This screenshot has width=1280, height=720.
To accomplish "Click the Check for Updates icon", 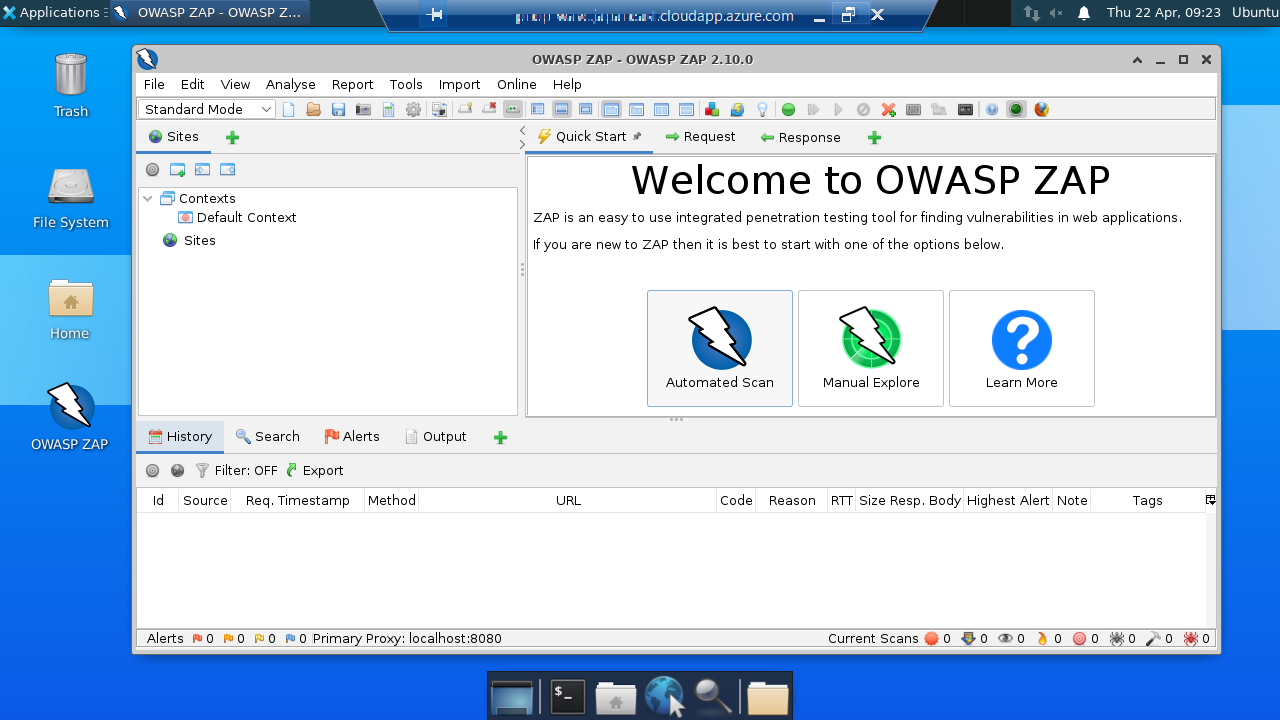I will click(737, 109).
